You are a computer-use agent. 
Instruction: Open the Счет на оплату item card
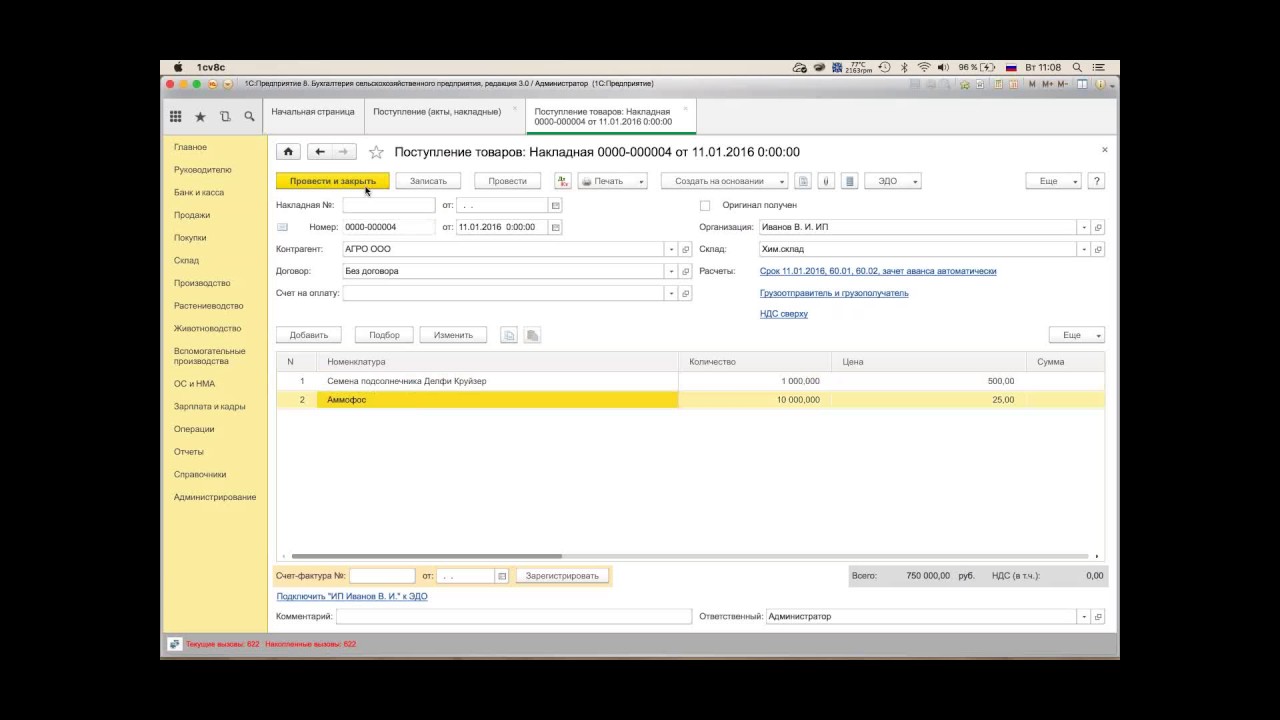(x=686, y=293)
